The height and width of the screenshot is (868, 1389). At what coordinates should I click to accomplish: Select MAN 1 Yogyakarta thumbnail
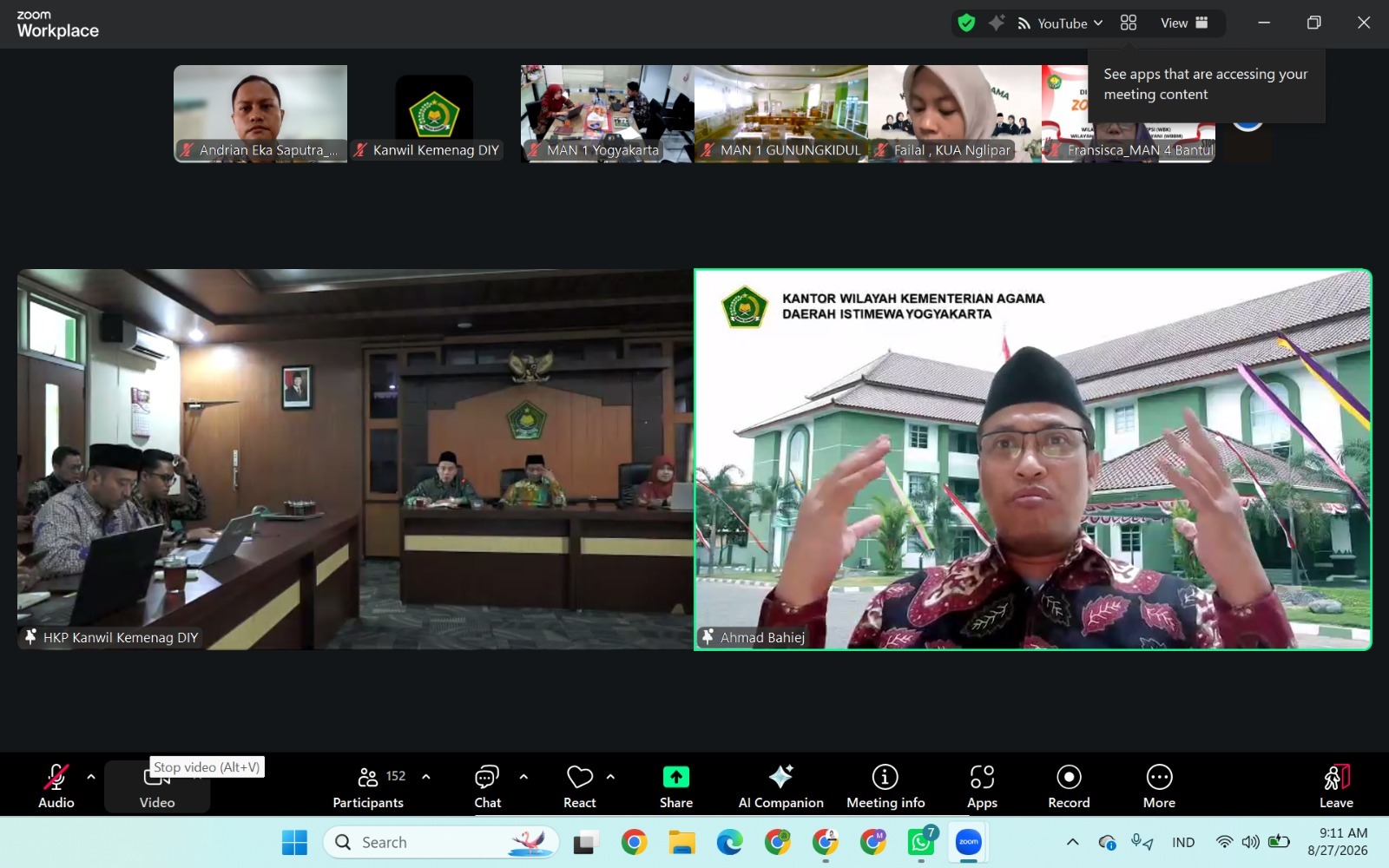click(x=608, y=114)
